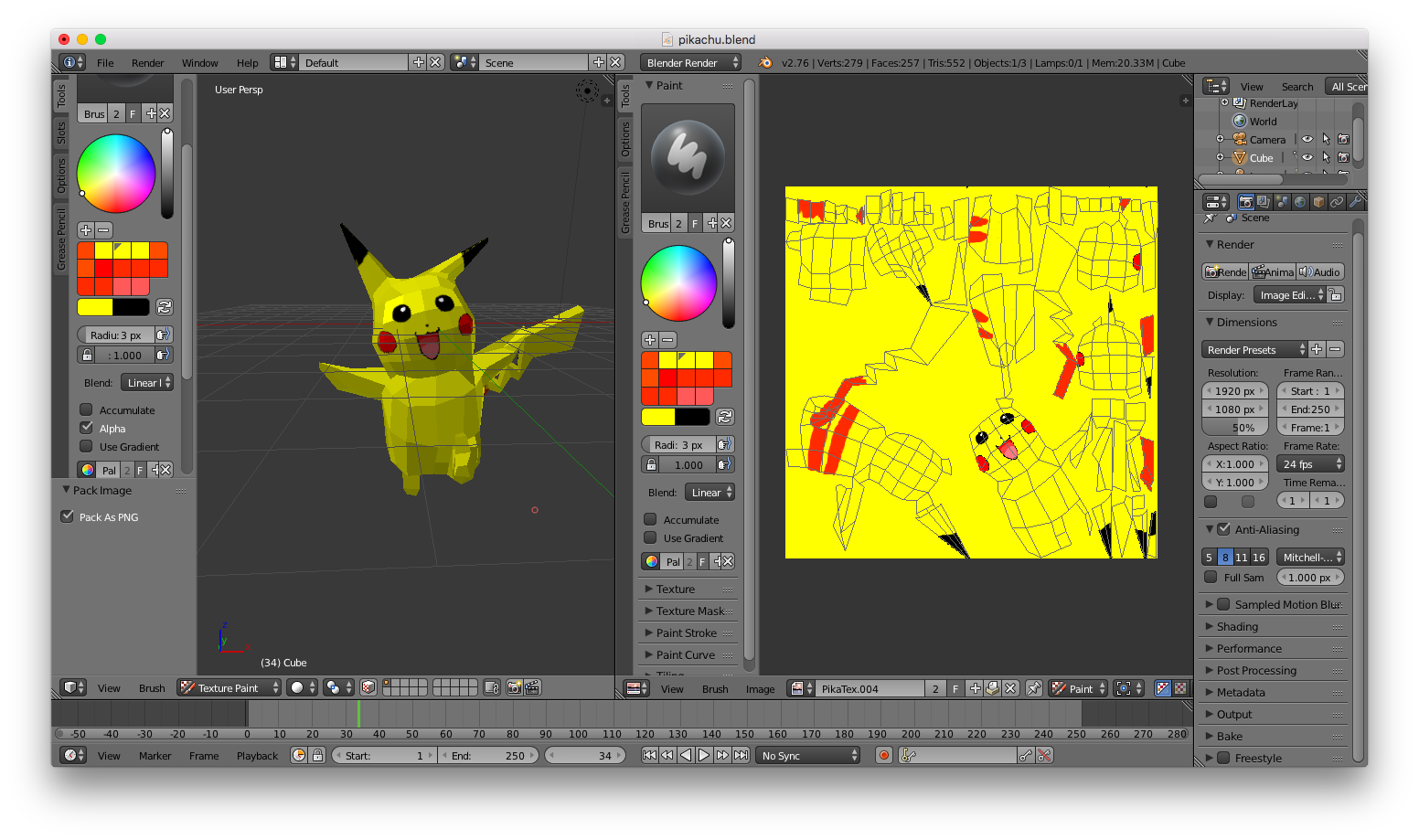Jump to the first frame
Viewport: 1419px width, 840px height.
649,755
